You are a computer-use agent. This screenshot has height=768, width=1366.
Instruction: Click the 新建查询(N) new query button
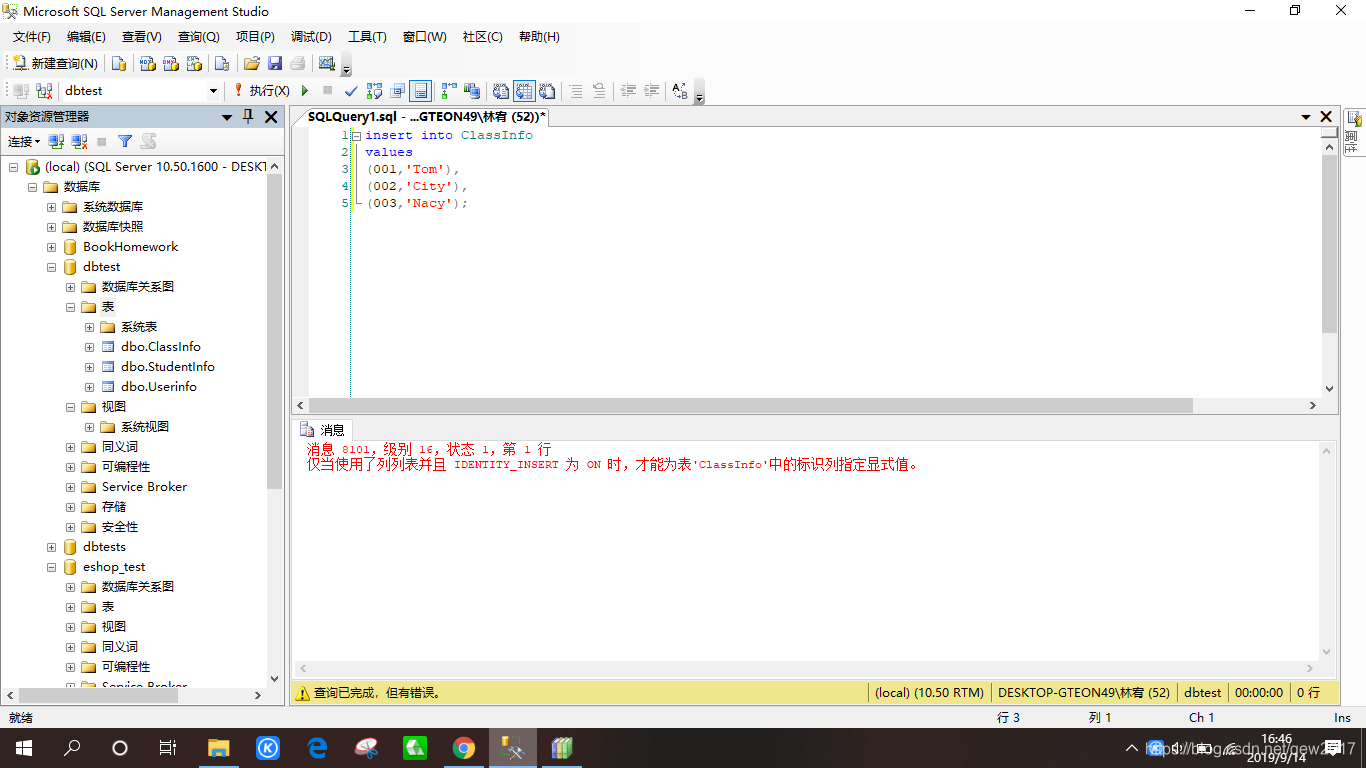pyautogui.click(x=54, y=63)
